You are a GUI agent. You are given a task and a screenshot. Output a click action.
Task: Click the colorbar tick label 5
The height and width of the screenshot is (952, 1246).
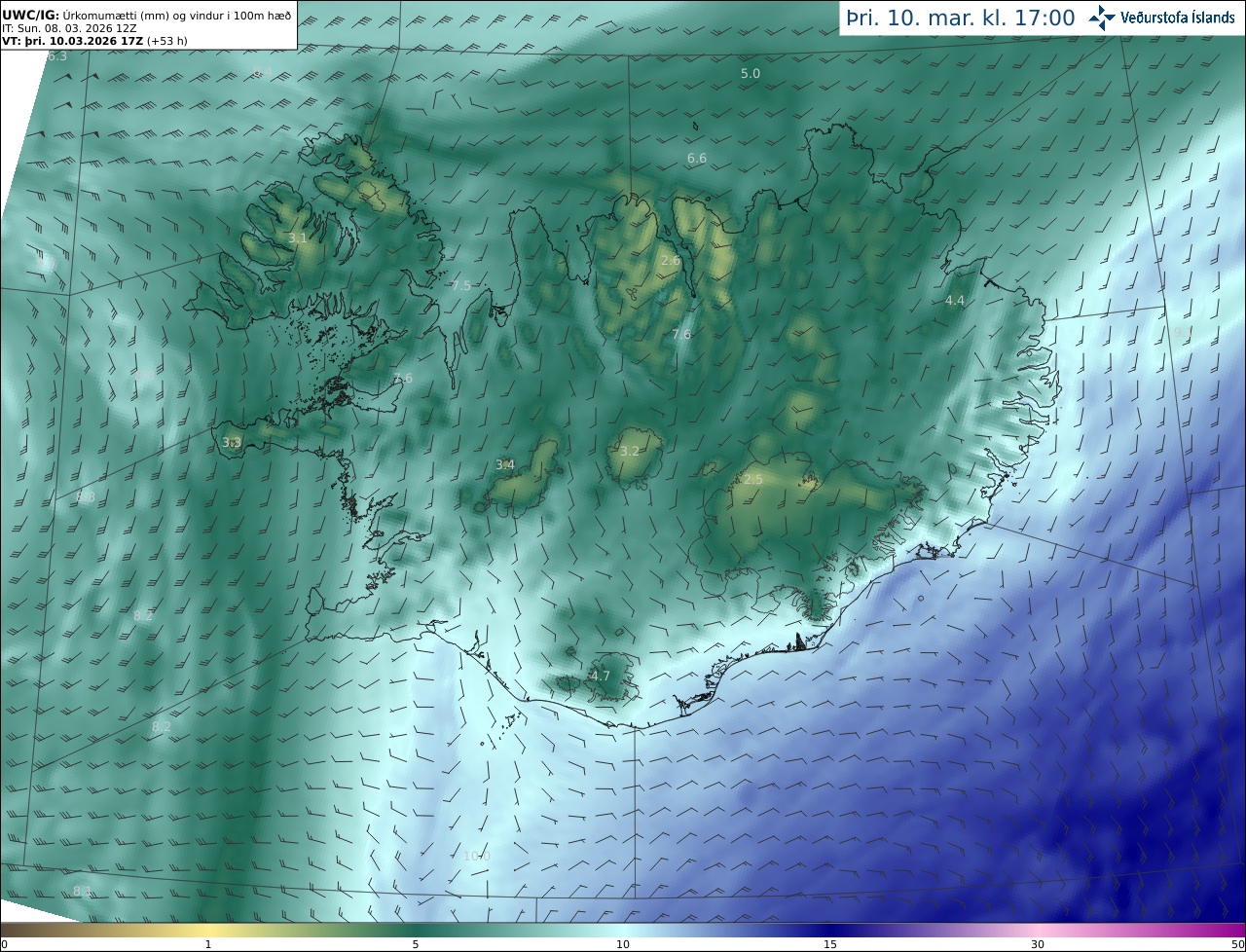pos(416,944)
